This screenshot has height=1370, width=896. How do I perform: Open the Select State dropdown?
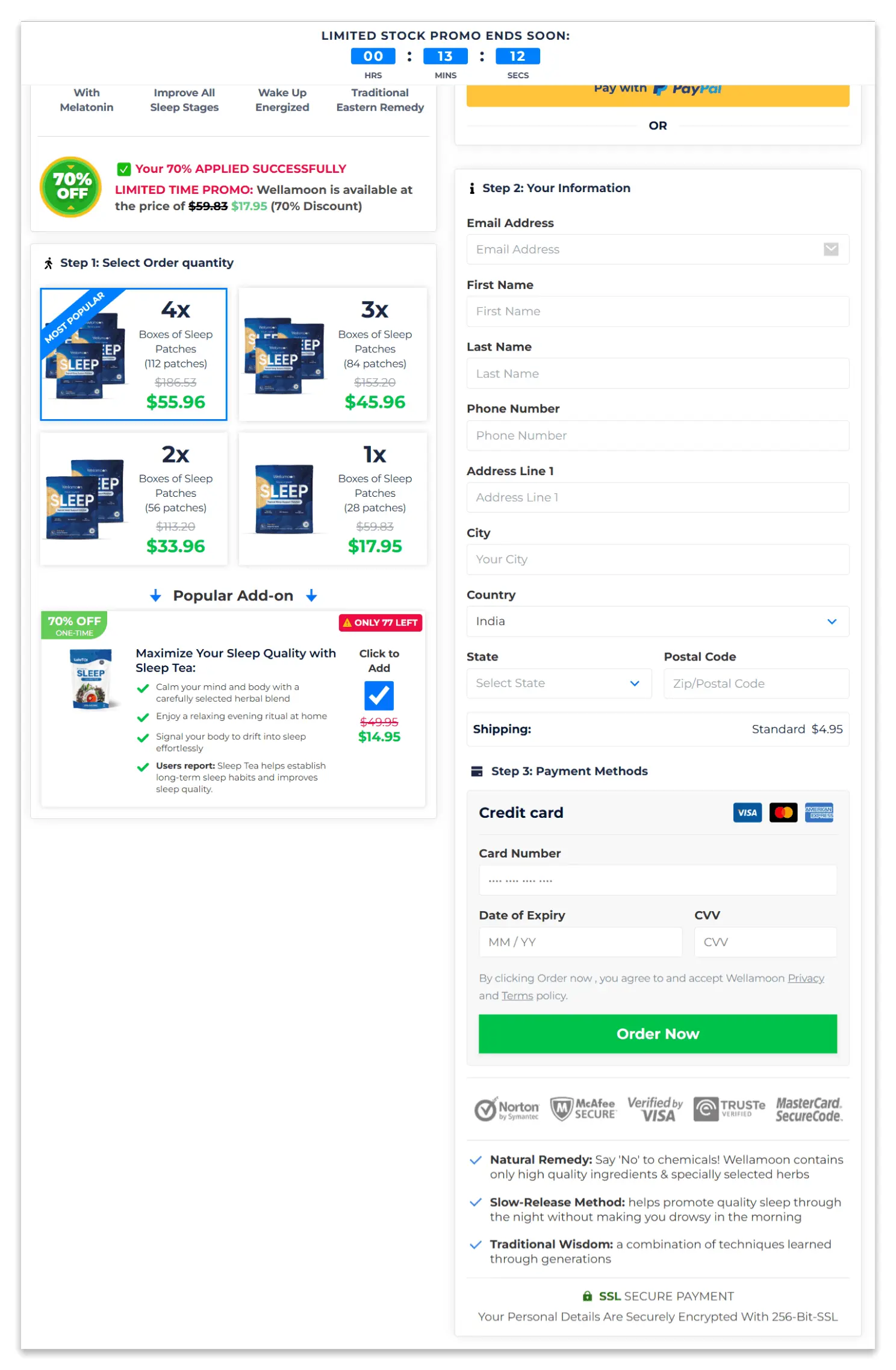[x=559, y=683]
